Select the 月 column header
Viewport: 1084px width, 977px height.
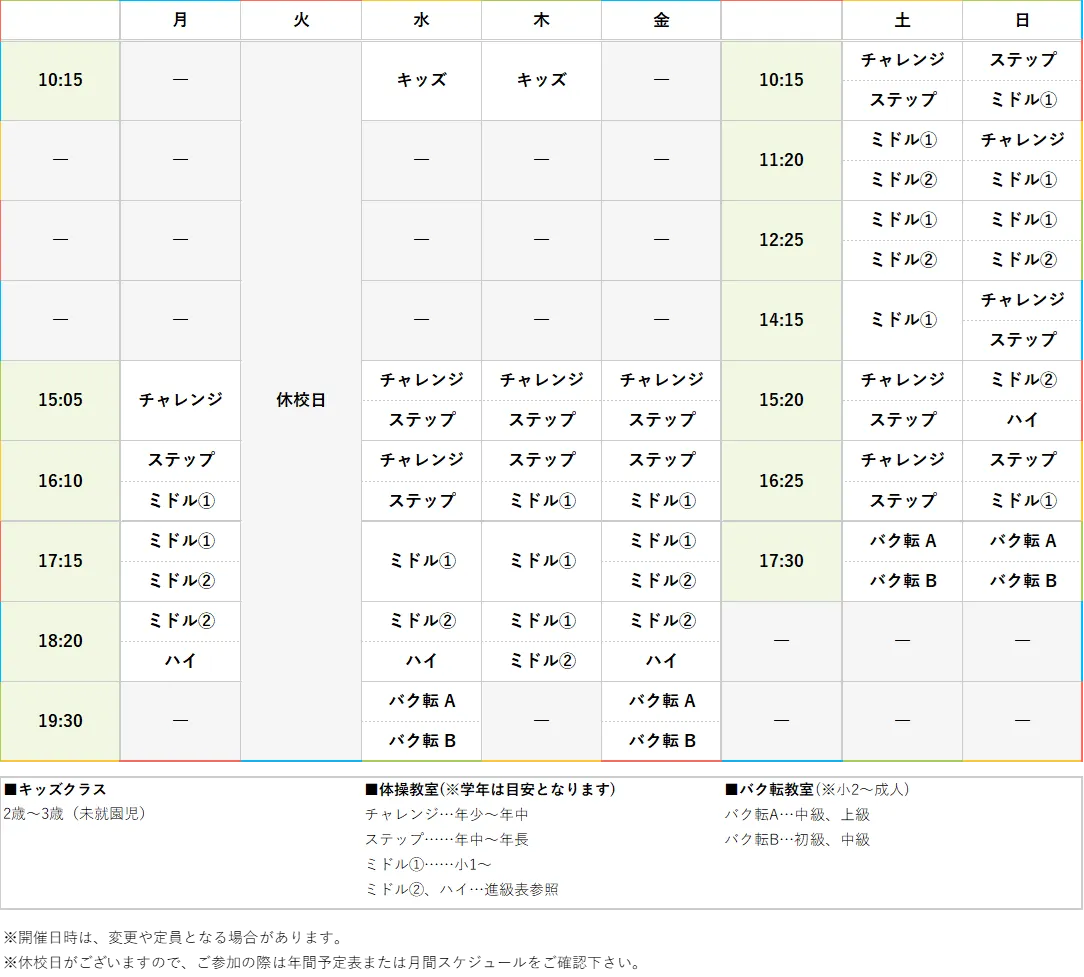click(180, 20)
